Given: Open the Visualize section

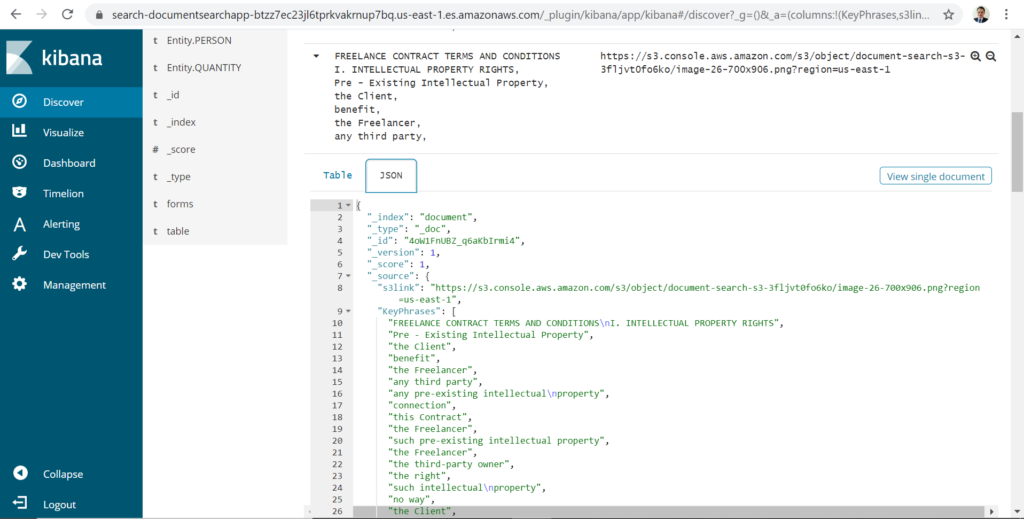Looking at the screenshot, I should 62,132.
